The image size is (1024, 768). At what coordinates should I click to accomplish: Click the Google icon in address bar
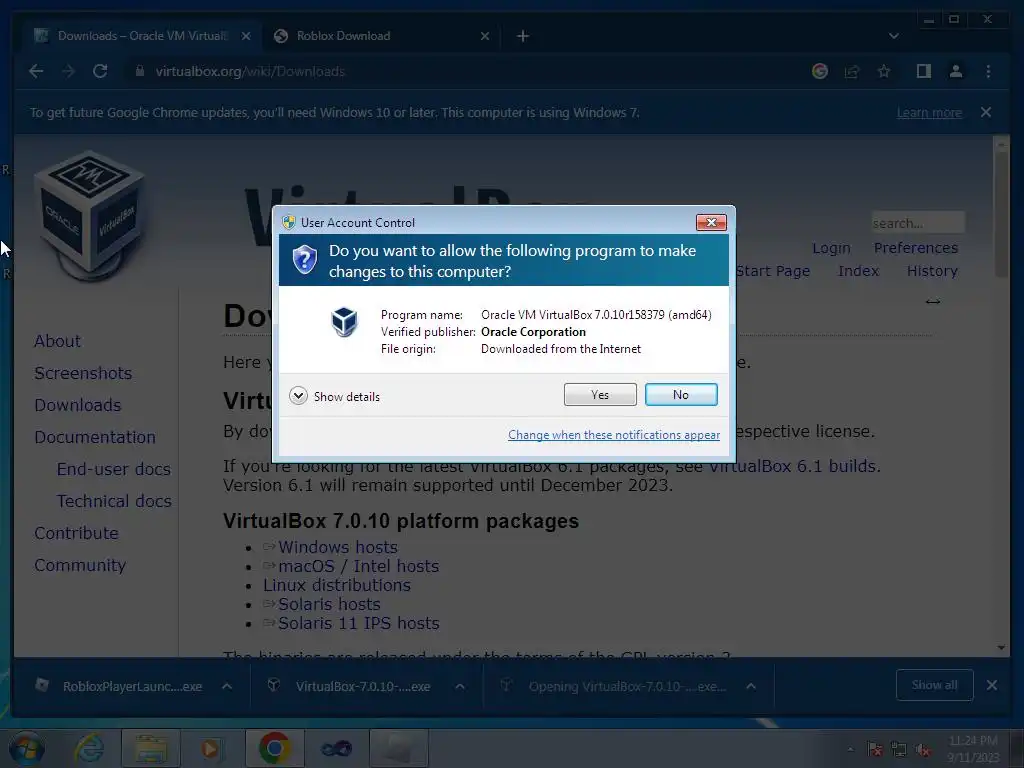pyautogui.click(x=820, y=71)
